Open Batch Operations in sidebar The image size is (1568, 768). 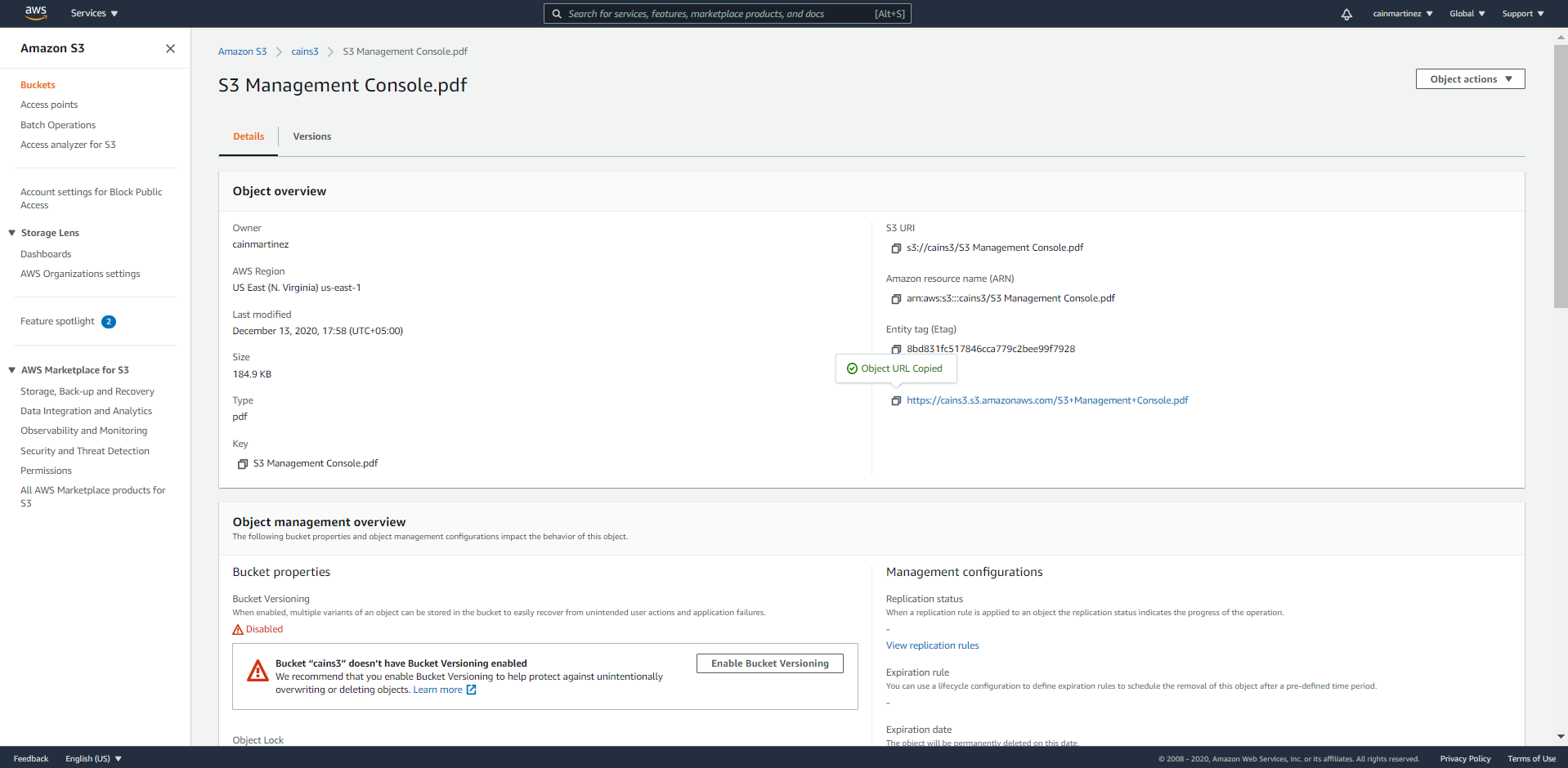click(x=58, y=125)
